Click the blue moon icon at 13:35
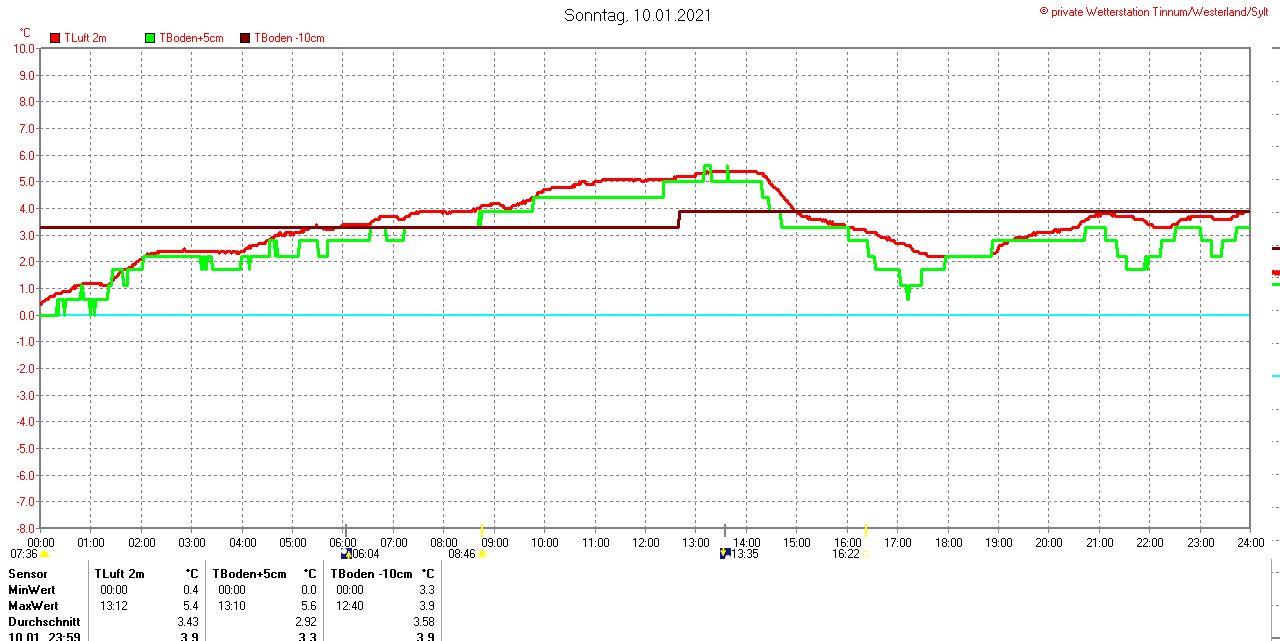Image resolution: width=1280 pixels, height=641 pixels. point(725,553)
